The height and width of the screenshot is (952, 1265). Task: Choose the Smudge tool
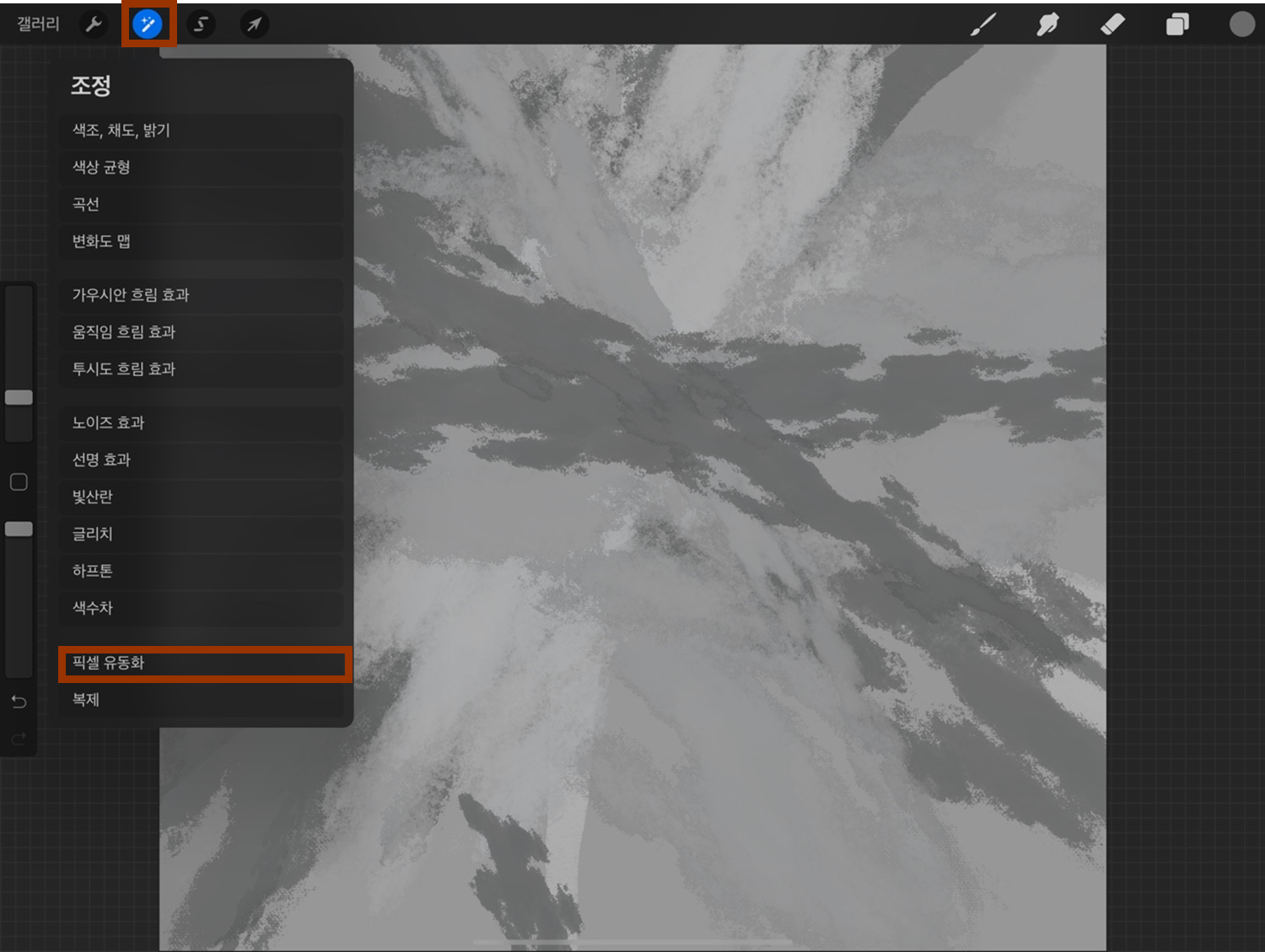click(x=1047, y=24)
